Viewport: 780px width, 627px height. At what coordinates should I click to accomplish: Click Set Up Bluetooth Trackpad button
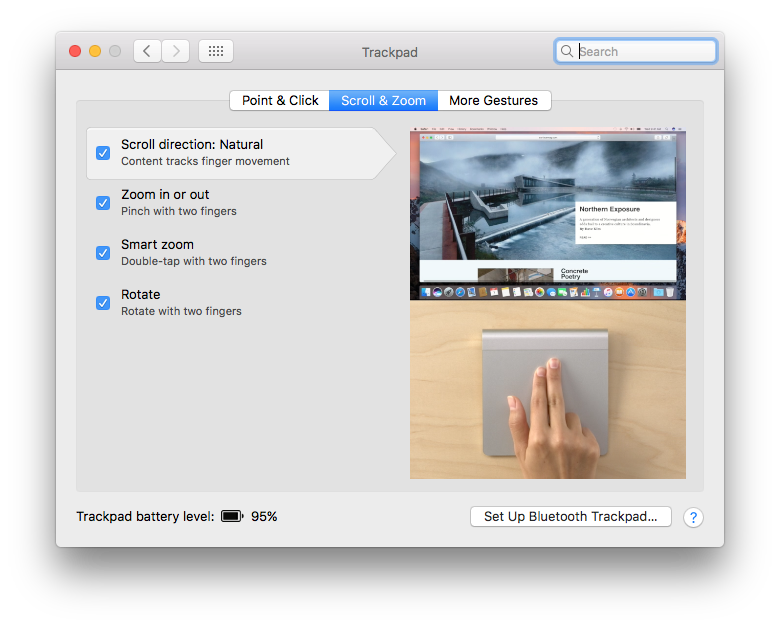pyautogui.click(x=571, y=517)
